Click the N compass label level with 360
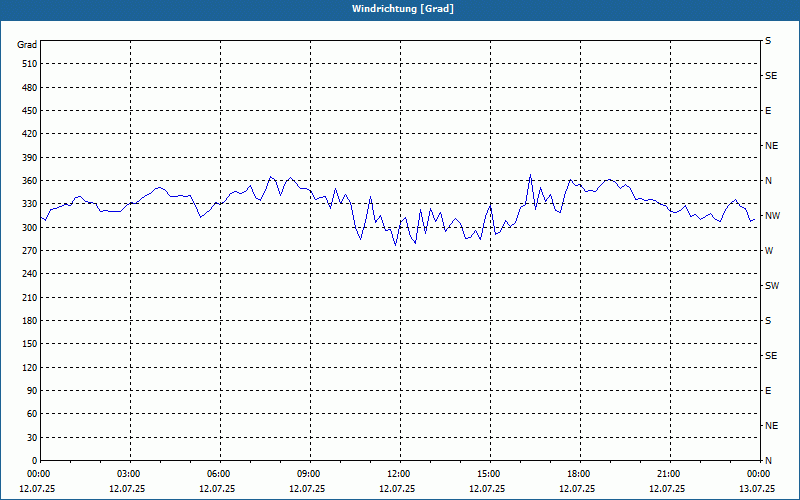The width and height of the screenshot is (800, 500). 768,181
